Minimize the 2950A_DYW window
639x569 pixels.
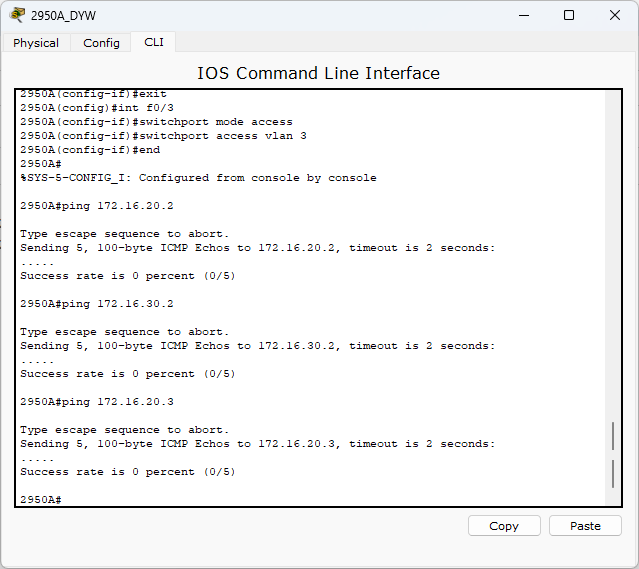524,15
